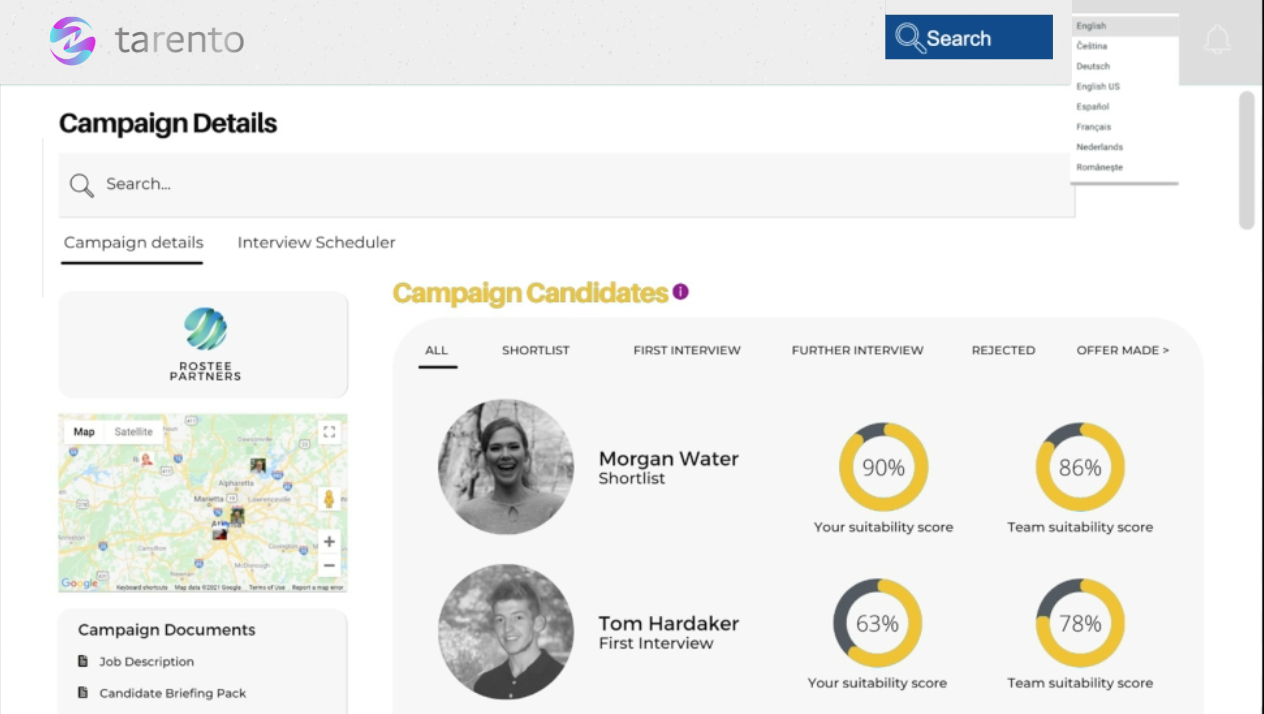The image size is (1264, 714).
Task: Switch map to Satellite view
Action: (134, 432)
